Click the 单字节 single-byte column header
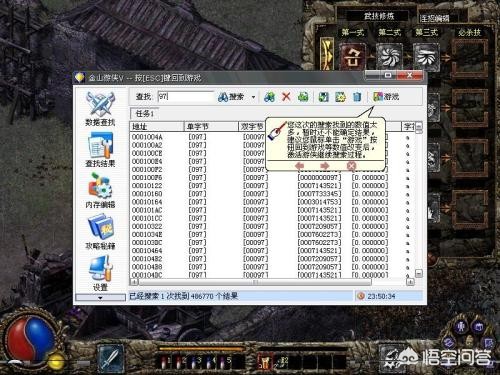500x375 pixels. click(211, 126)
